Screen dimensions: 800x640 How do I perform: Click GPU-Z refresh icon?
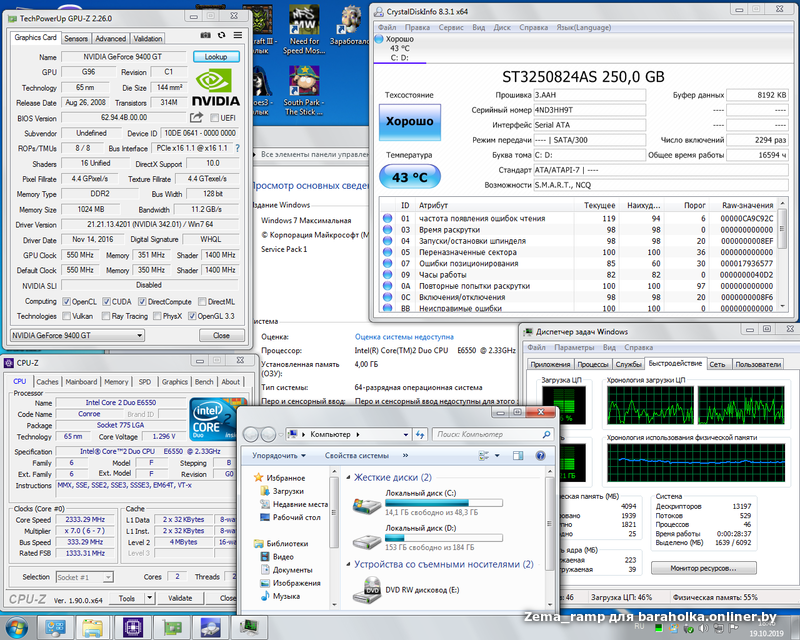click(x=221, y=35)
